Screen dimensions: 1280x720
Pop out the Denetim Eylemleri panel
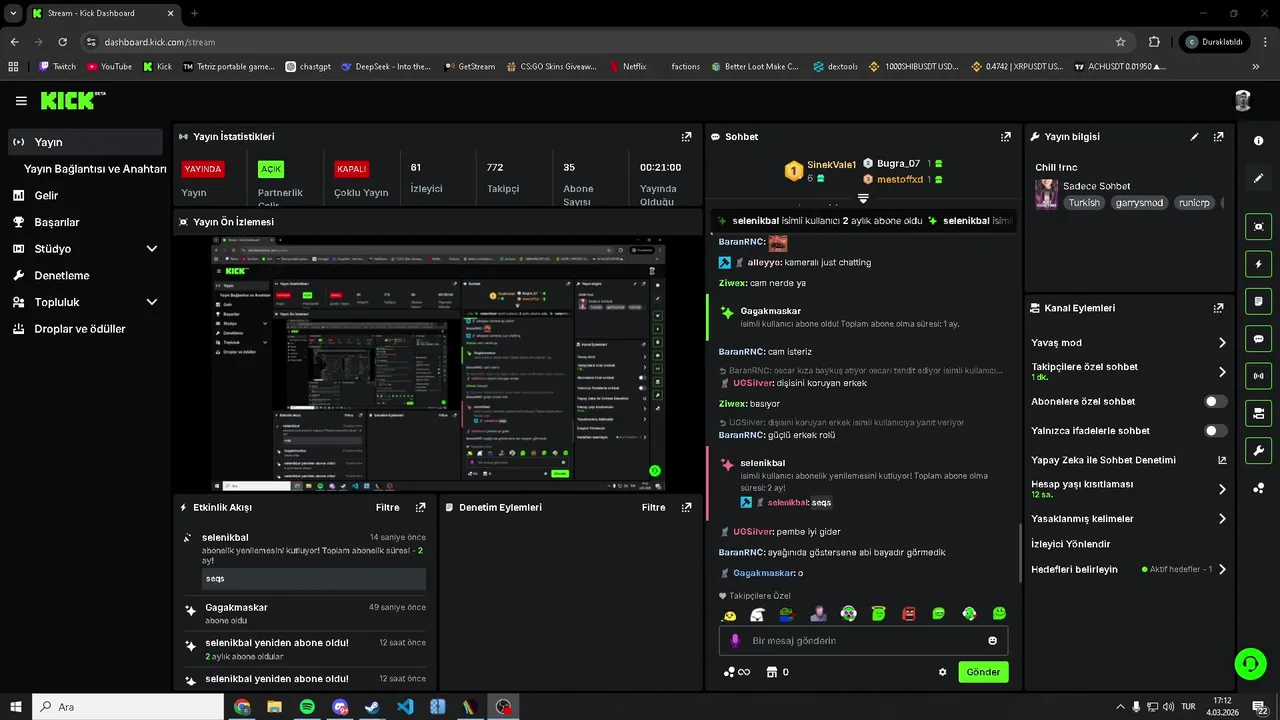686,508
